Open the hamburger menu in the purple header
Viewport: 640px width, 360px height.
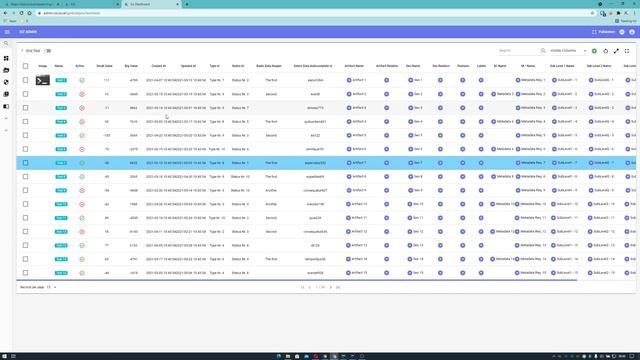[7, 32]
